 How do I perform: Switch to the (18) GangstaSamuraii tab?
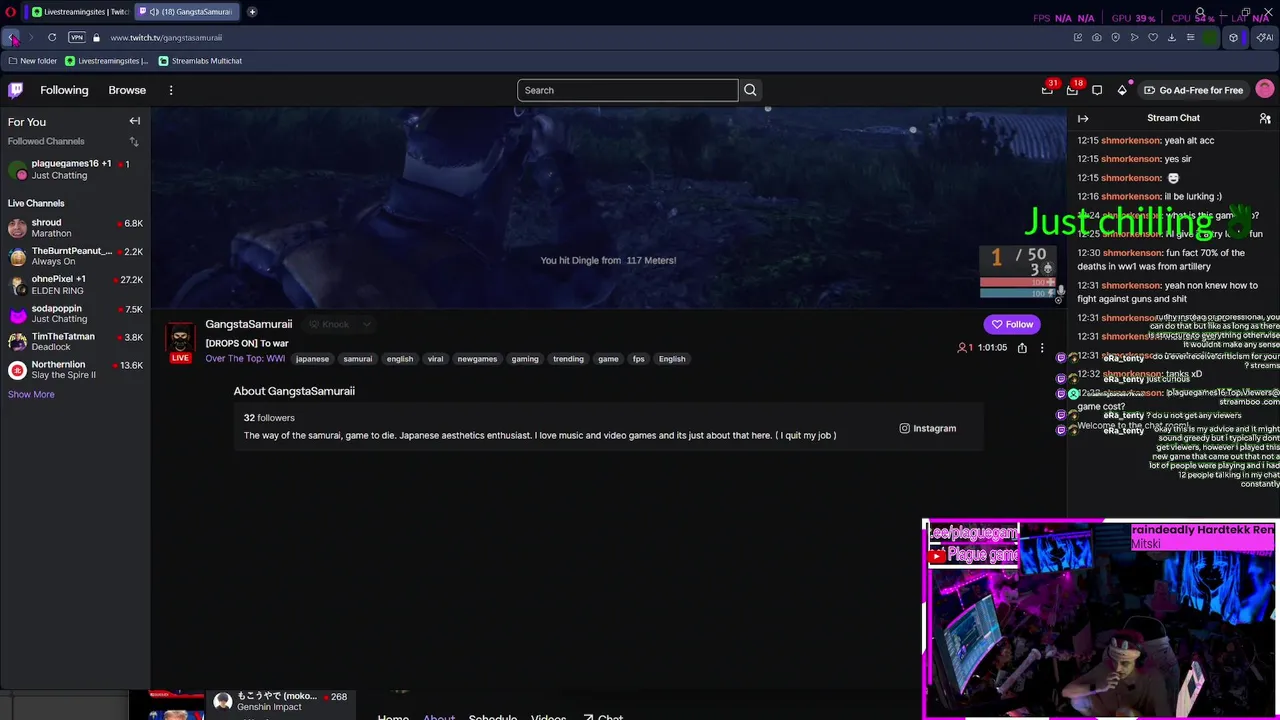click(187, 12)
